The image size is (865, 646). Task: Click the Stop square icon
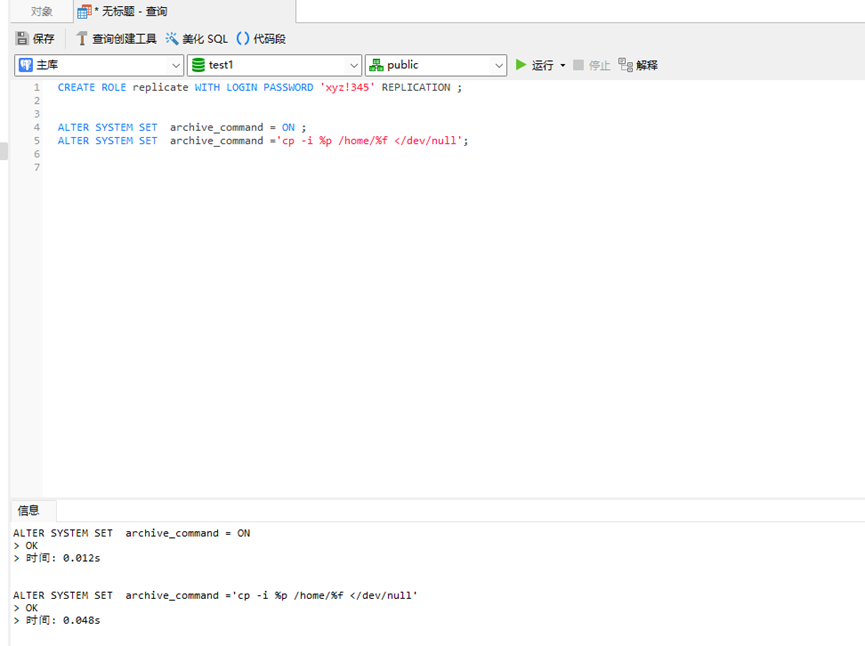[x=578, y=65]
